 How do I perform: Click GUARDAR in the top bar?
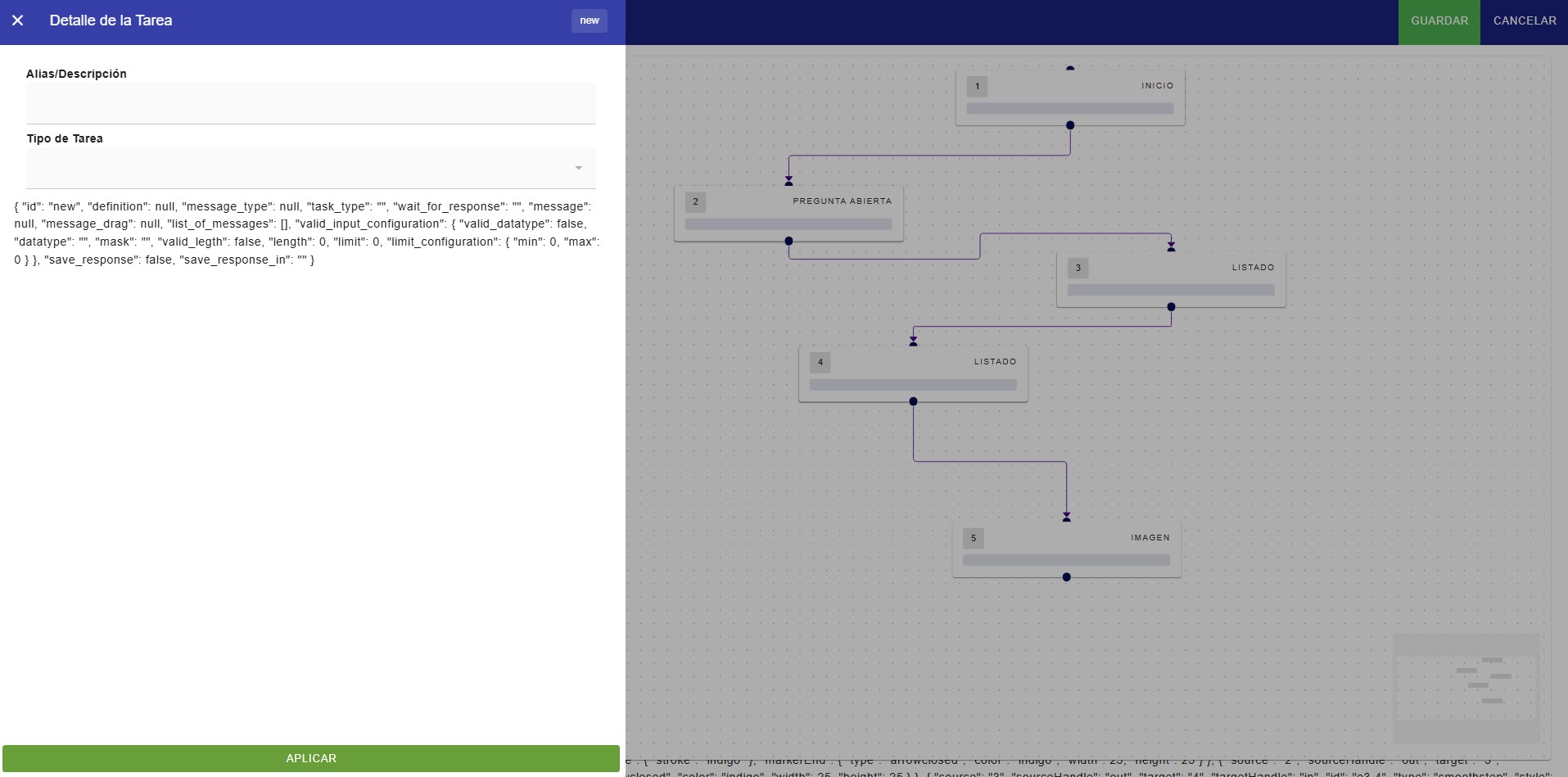1439,21
